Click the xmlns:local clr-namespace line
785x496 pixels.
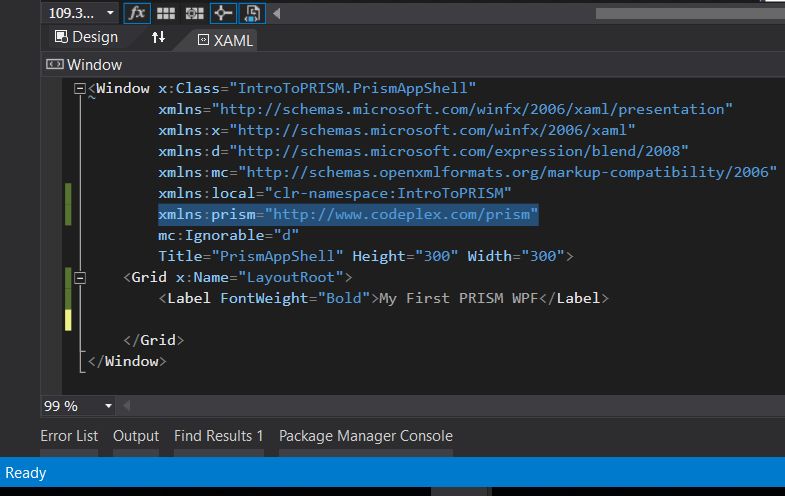[x=335, y=194]
